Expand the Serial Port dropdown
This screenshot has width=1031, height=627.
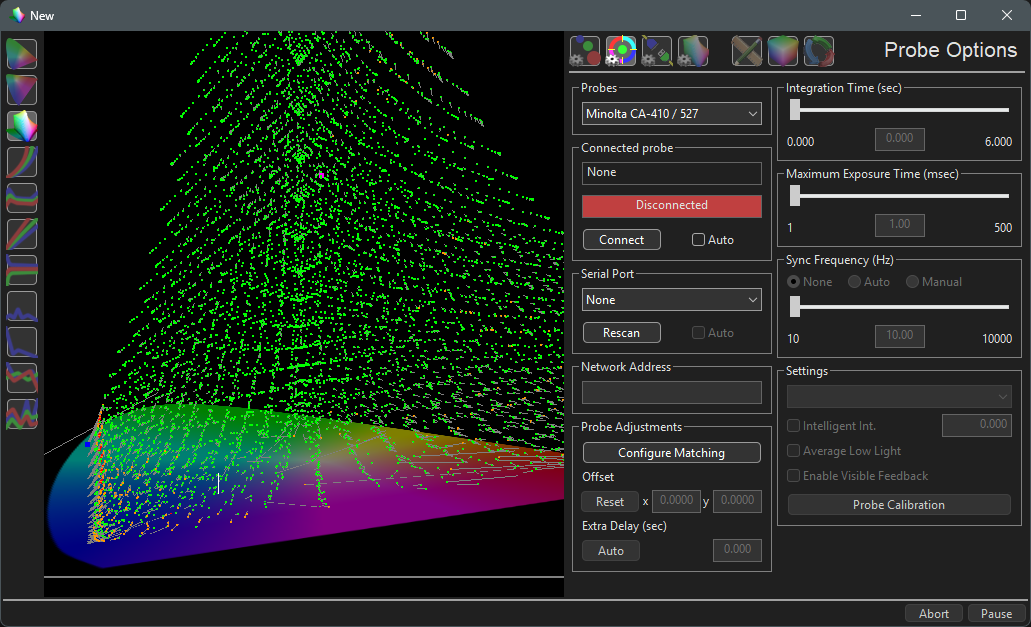(671, 300)
